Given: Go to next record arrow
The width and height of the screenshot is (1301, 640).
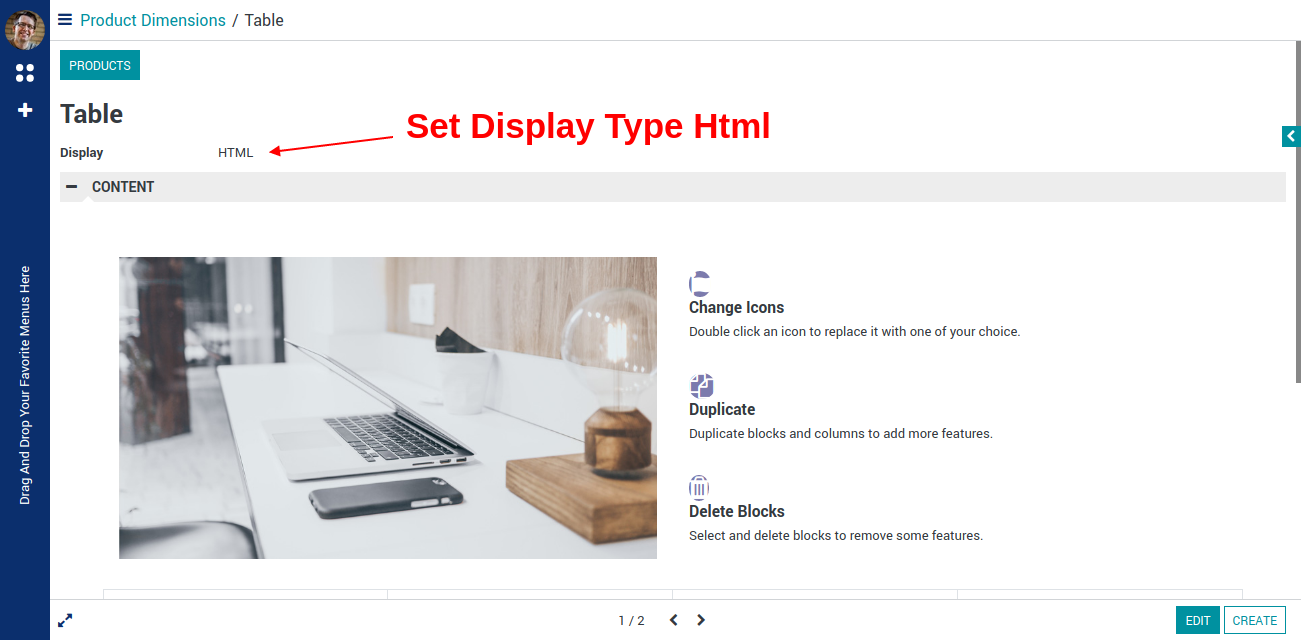Looking at the screenshot, I should 701,620.
